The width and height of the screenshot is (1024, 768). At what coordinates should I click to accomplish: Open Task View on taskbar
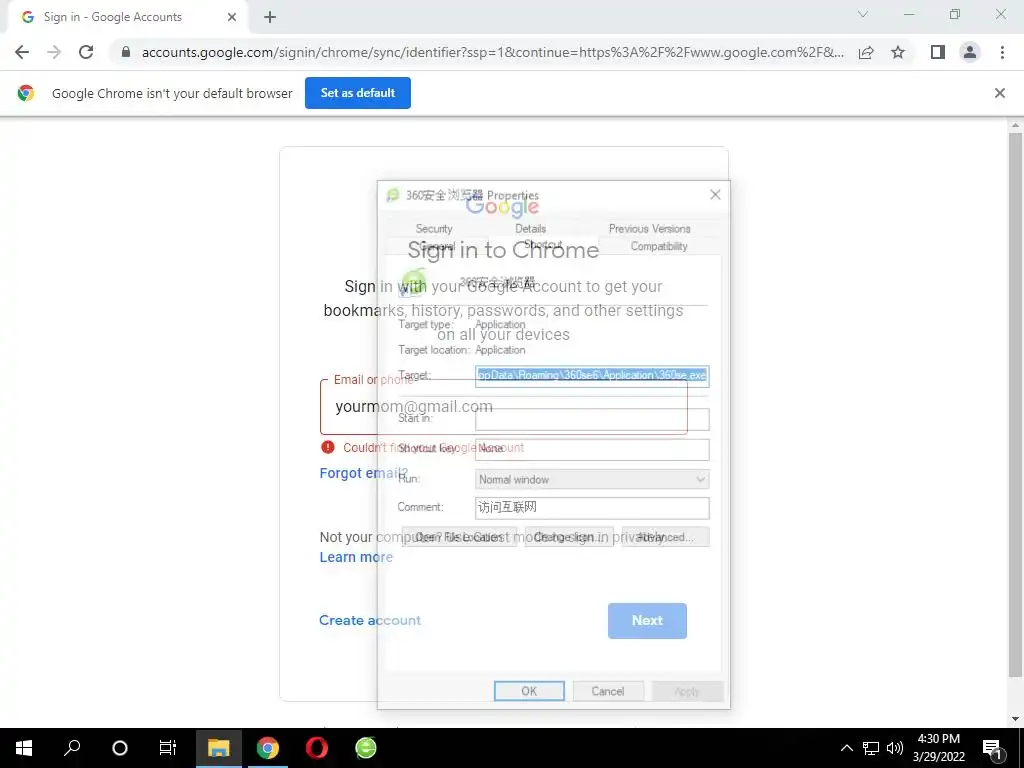click(x=168, y=748)
